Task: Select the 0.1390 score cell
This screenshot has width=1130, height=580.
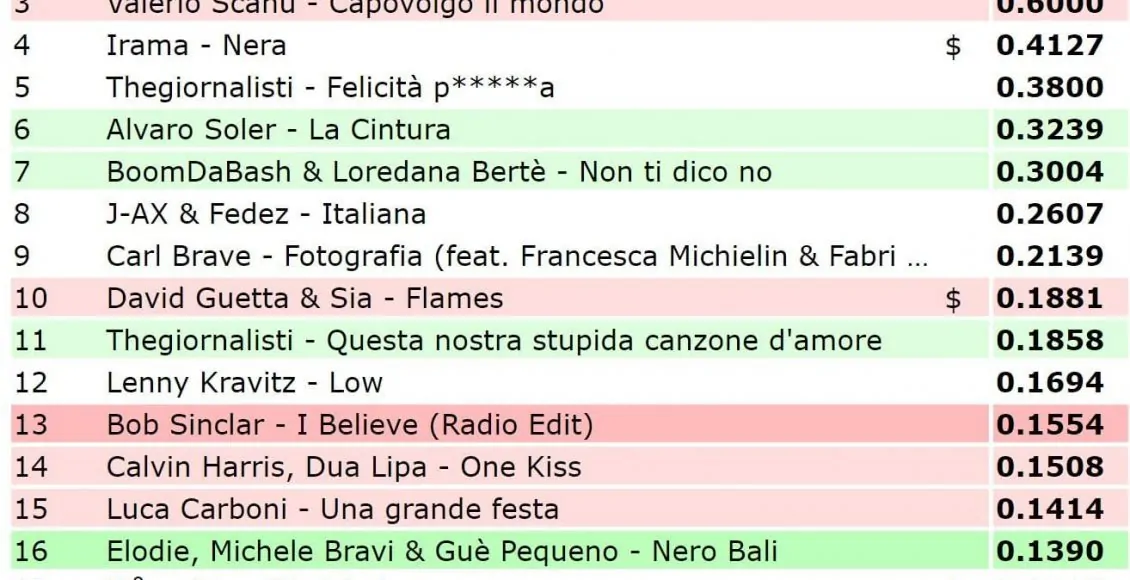Action: (1049, 551)
